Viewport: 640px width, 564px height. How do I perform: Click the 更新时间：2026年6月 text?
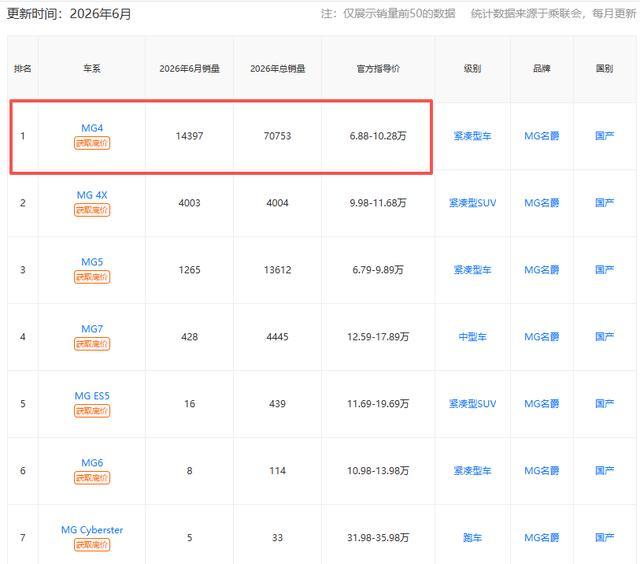pyautogui.click(x=69, y=14)
